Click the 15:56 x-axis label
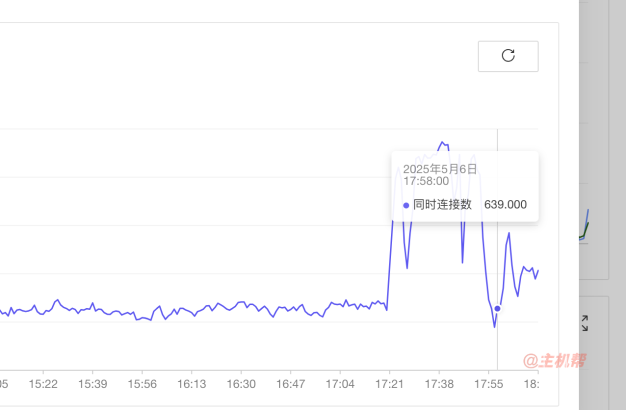The height and width of the screenshot is (410, 626). click(142, 384)
